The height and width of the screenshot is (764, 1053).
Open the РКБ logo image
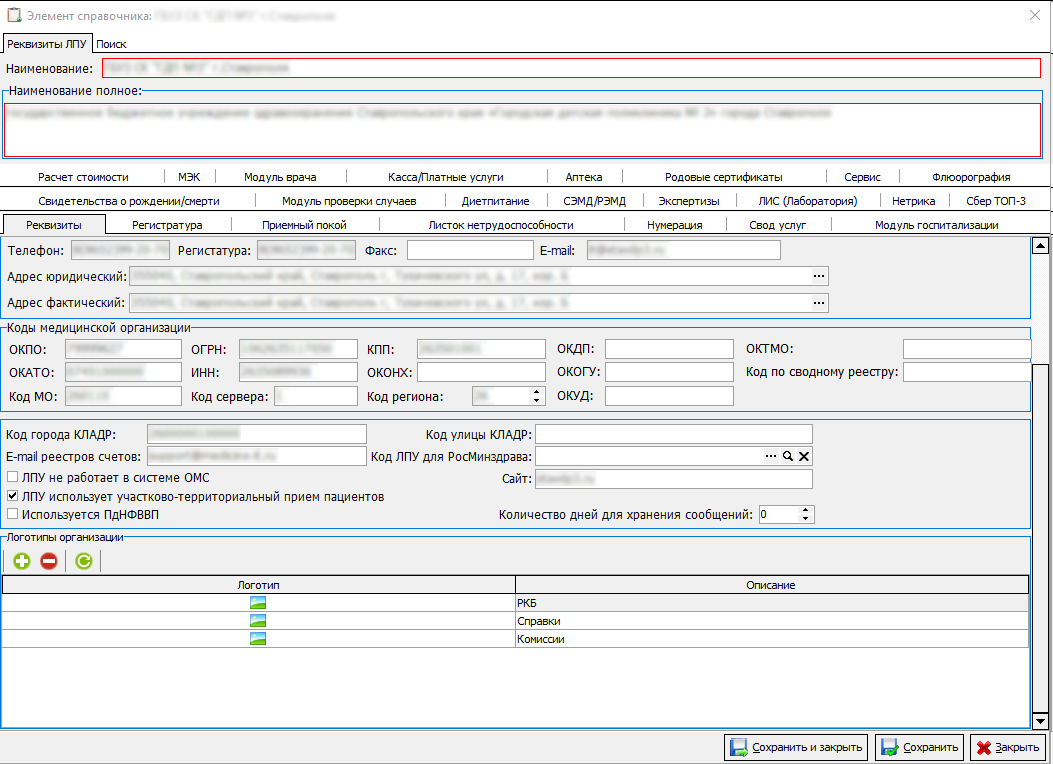258,603
